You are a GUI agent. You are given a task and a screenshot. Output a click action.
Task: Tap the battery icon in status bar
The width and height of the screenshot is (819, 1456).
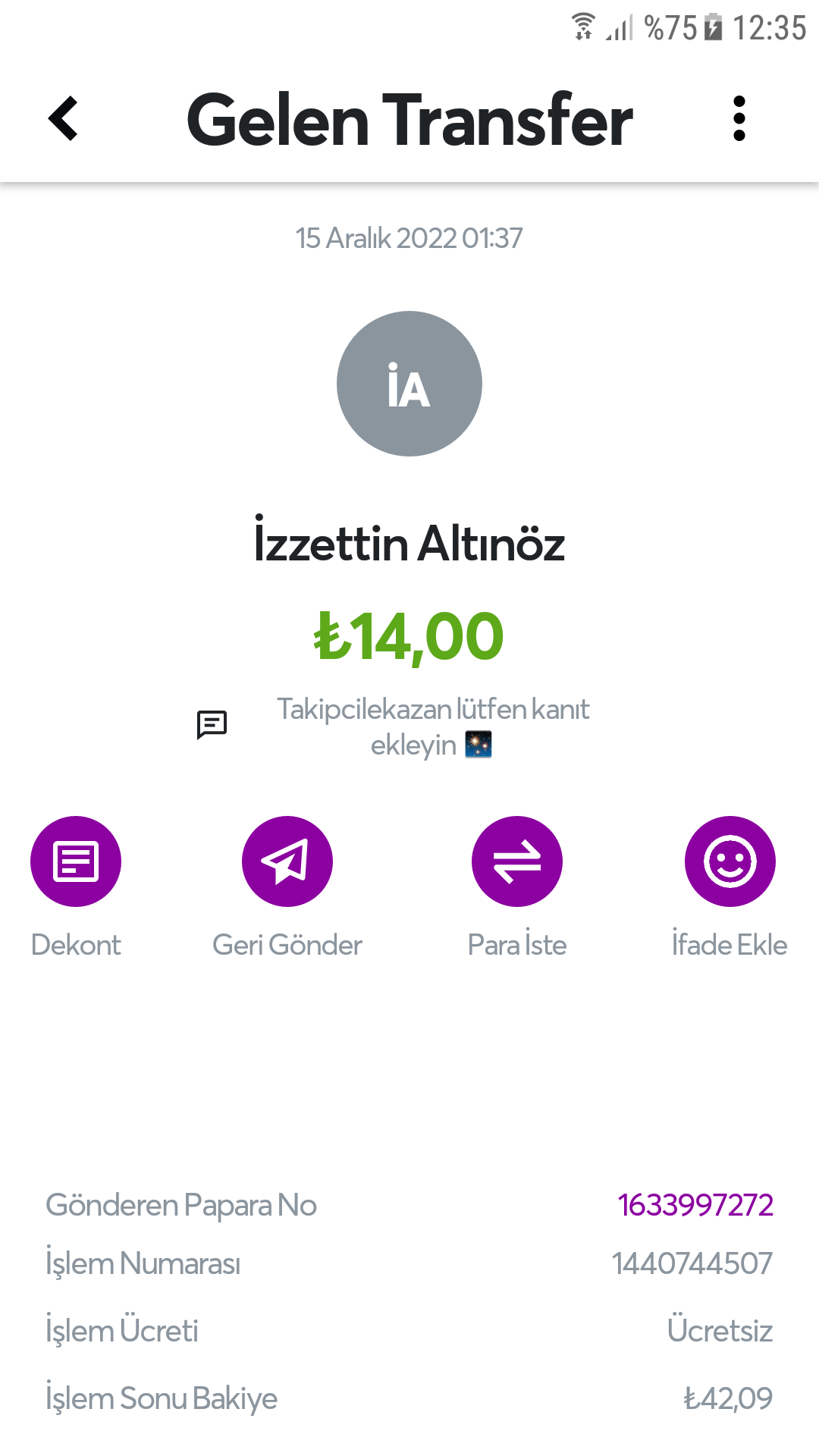713,27
